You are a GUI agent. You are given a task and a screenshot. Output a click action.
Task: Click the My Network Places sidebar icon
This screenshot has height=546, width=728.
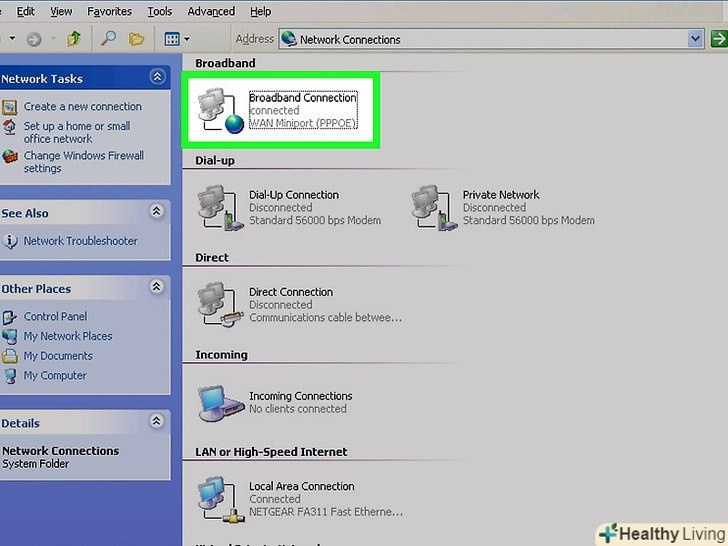(x=9, y=337)
